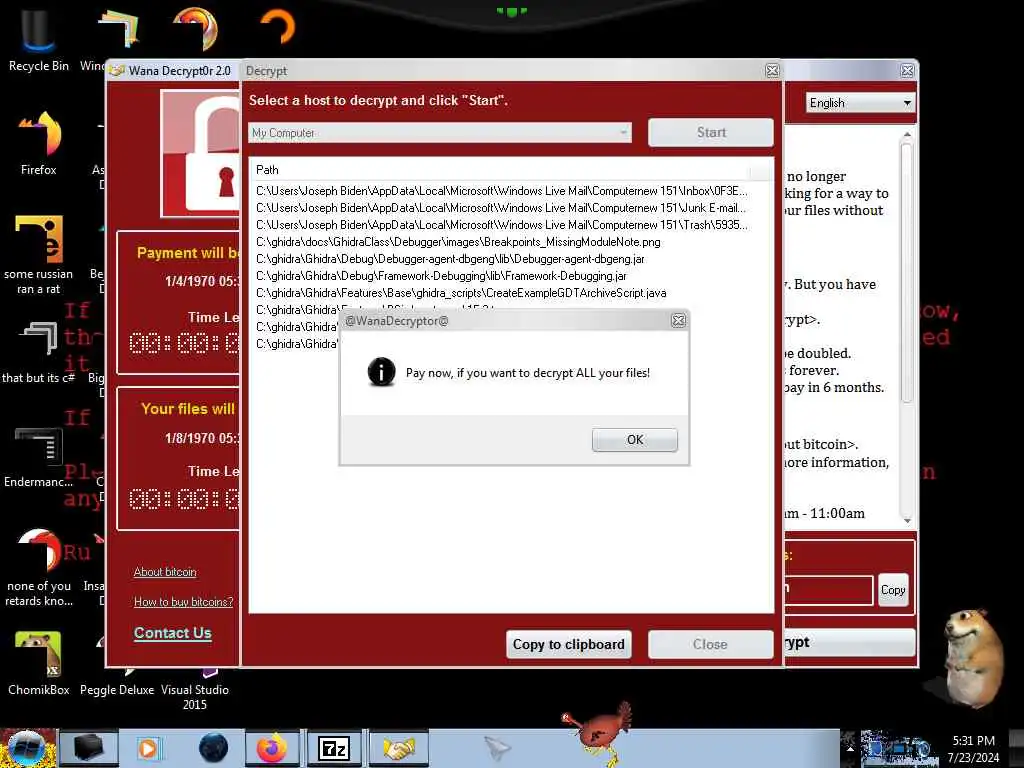Open the Visual Studio 2015 desktop icon

pos(195,689)
